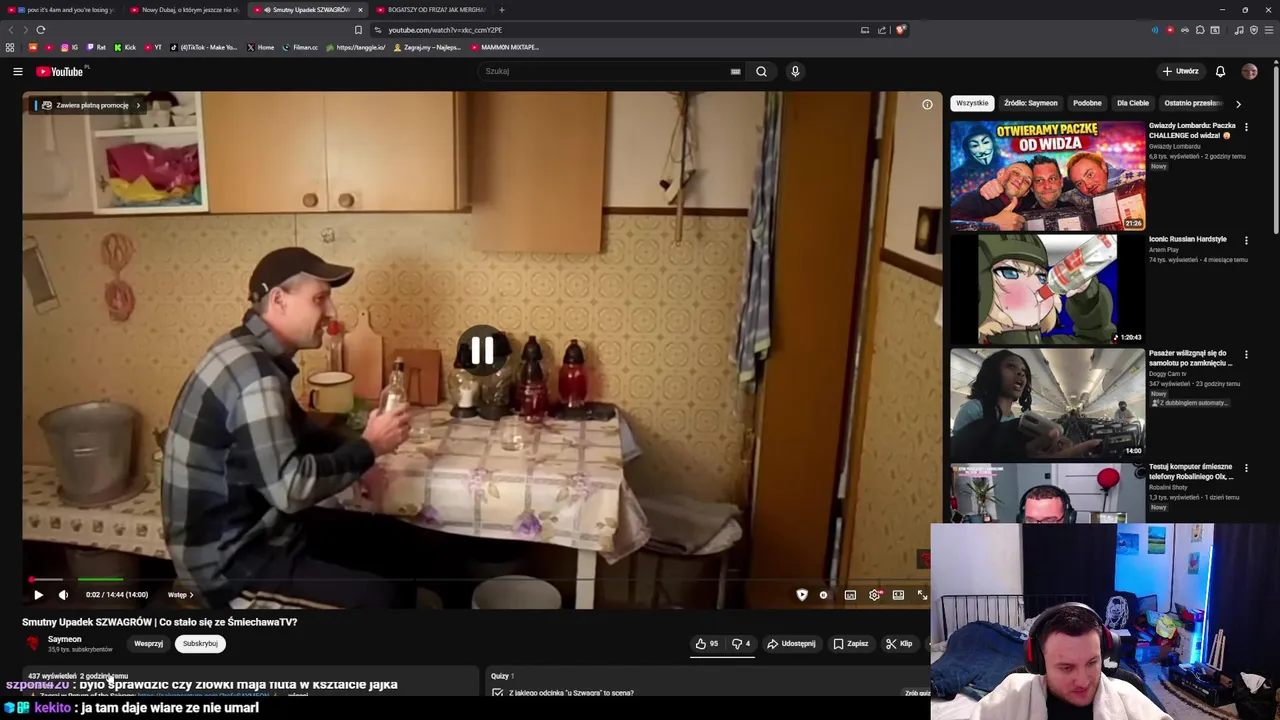Click the Utwórz create button
This screenshot has height=720, width=1280.
click(1180, 71)
